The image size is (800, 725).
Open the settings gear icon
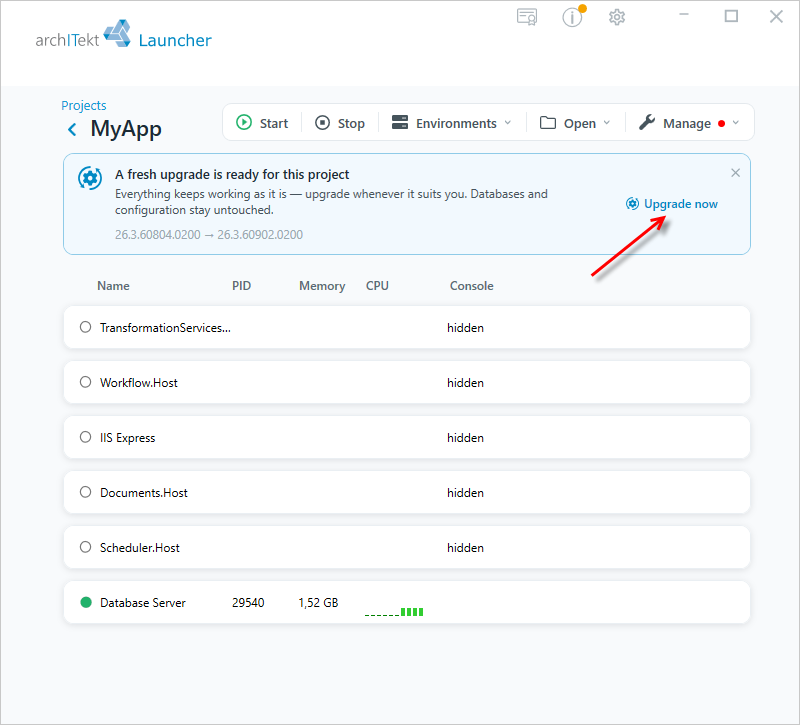[x=617, y=17]
